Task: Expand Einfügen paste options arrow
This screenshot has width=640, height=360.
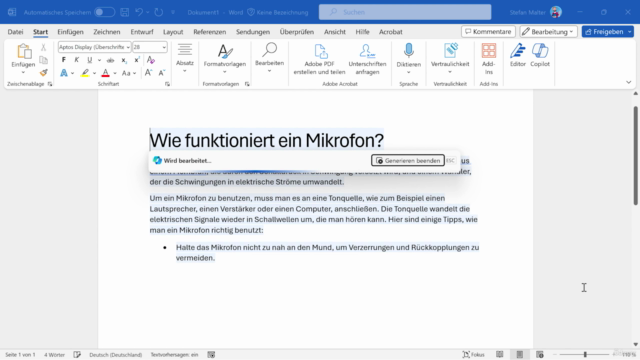Action: 23,73
